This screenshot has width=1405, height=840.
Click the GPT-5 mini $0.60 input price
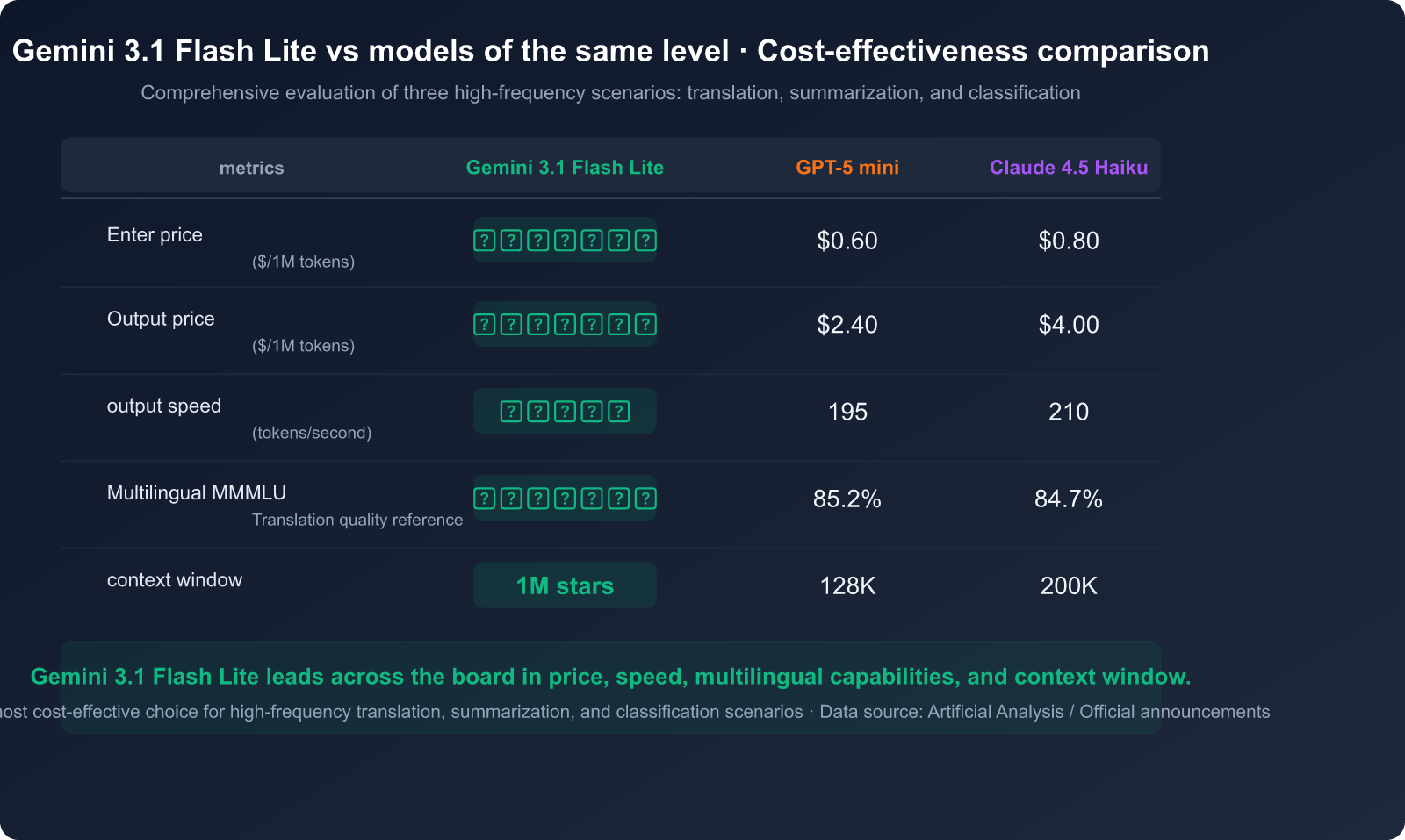[847, 241]
